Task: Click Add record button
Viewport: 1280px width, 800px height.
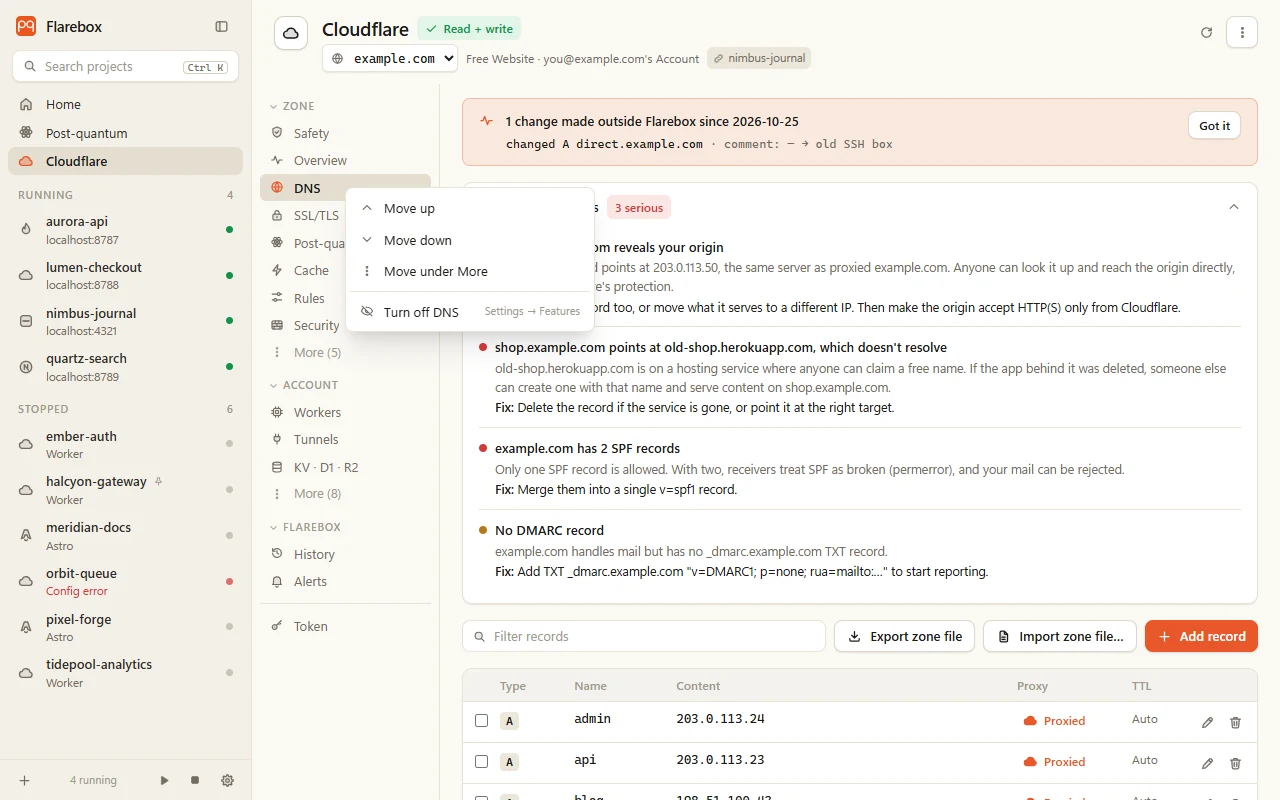Action: tap(1201, 636)
